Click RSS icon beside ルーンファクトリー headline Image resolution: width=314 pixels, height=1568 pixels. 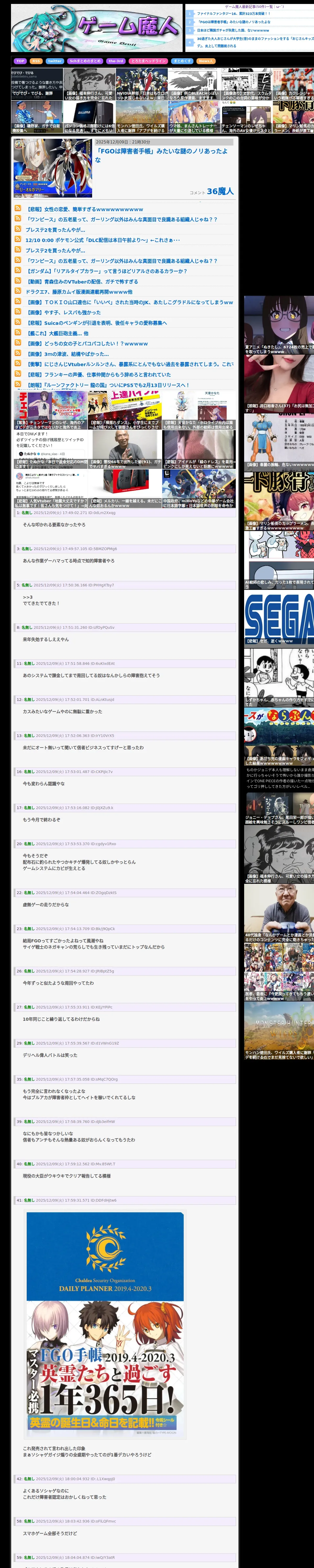(18, 384)
